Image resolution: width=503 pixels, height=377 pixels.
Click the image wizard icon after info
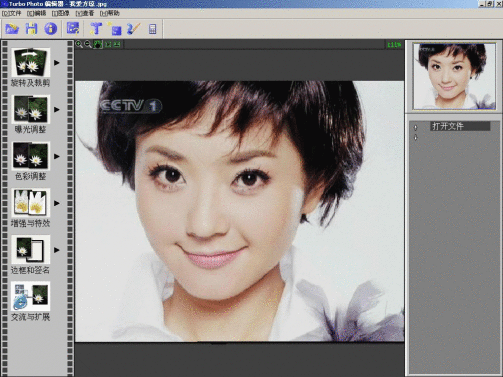pos(73,29)
